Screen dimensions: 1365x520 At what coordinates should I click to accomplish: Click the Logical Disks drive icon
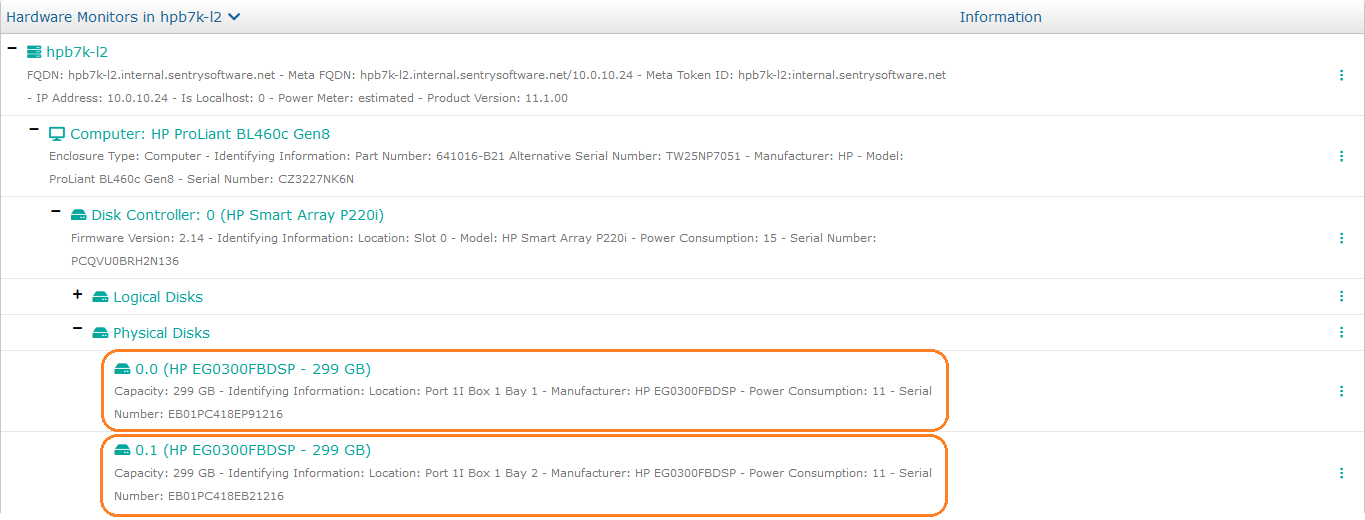tap(100, 297)
